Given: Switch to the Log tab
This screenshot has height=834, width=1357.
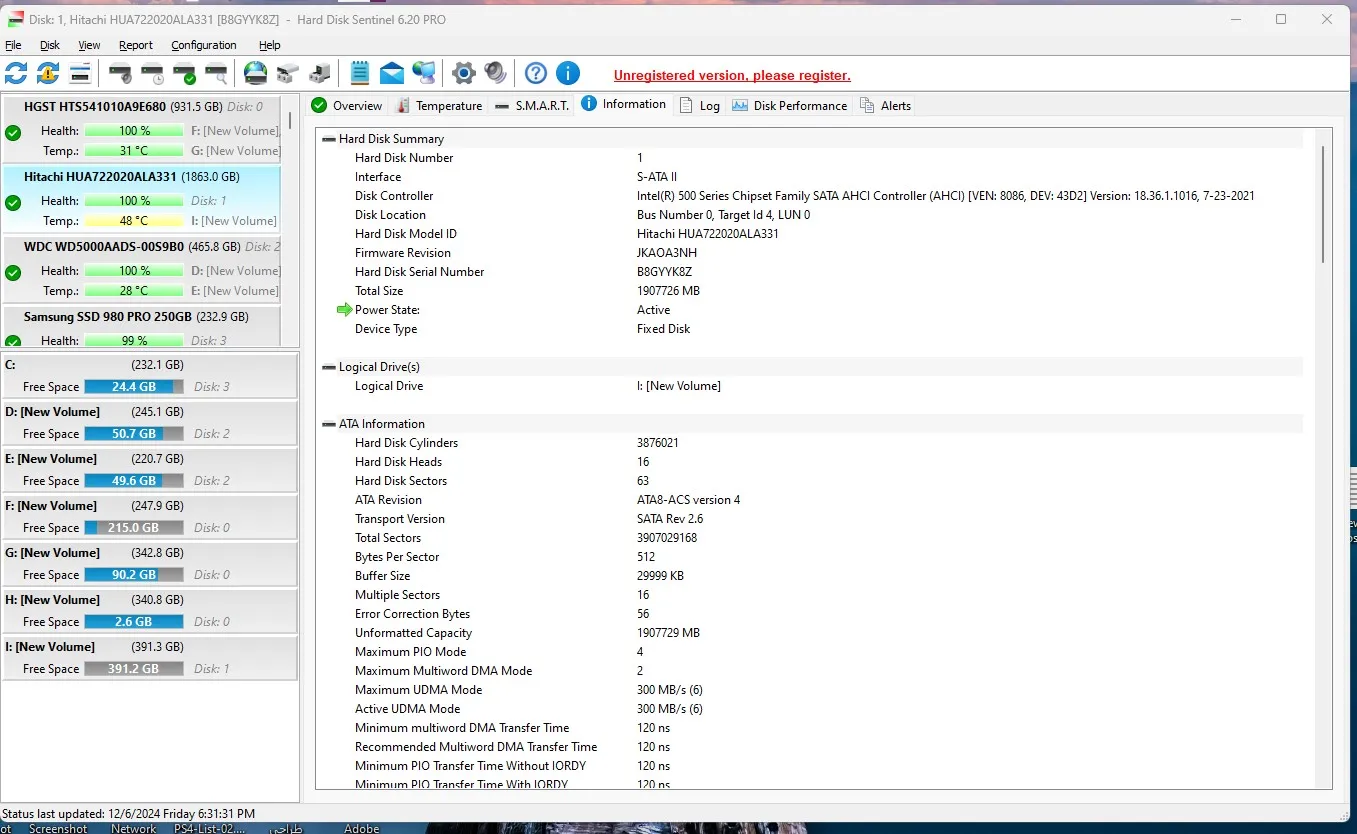Looking at the screenshot, I should 700,105.
